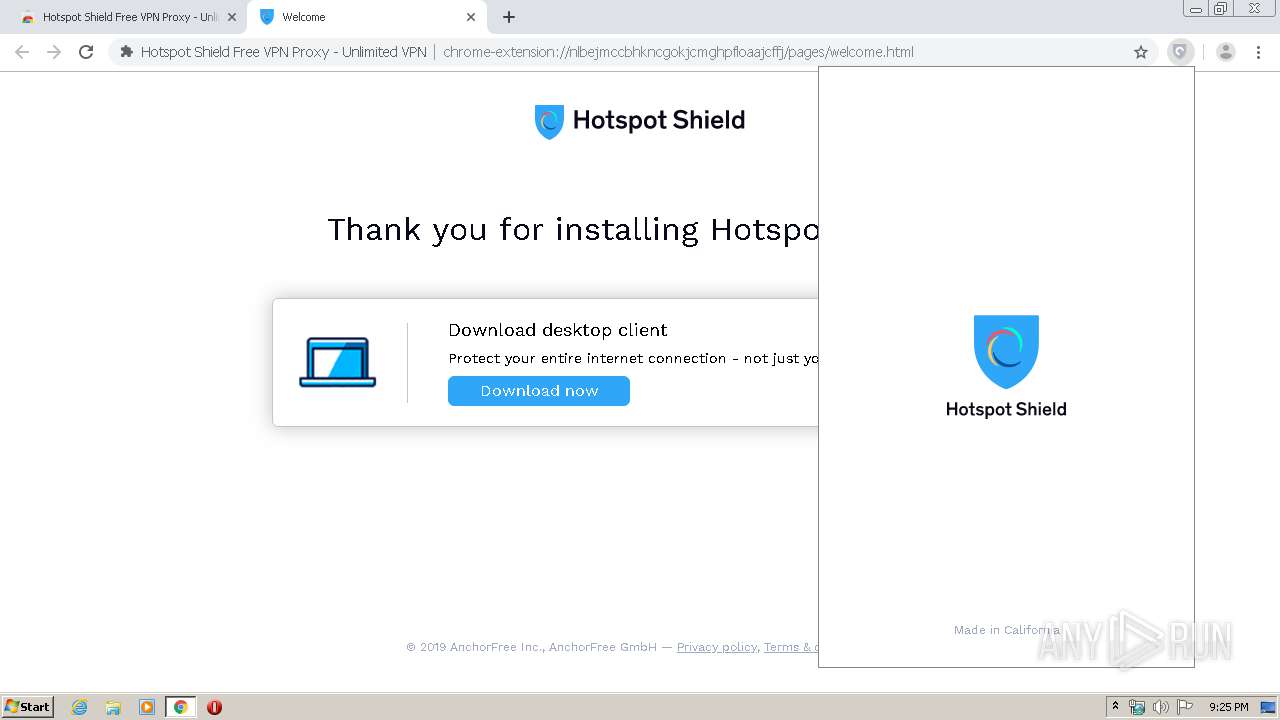Launch Internet Explorer from taskbar
Viewport: 1280px width, 720px height.
[80, 707]
